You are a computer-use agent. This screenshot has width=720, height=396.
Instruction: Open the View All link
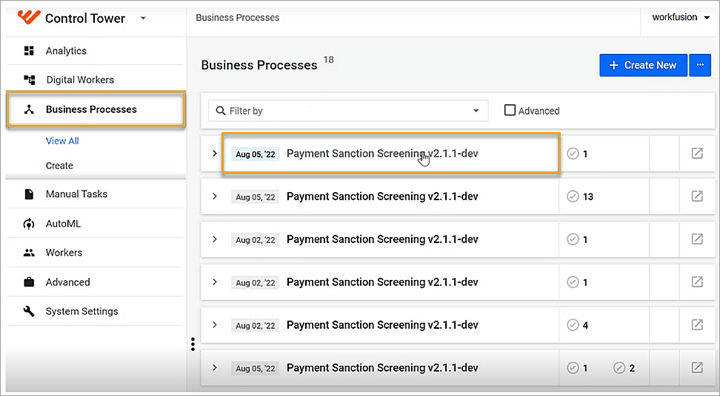(x=62, y=141)
